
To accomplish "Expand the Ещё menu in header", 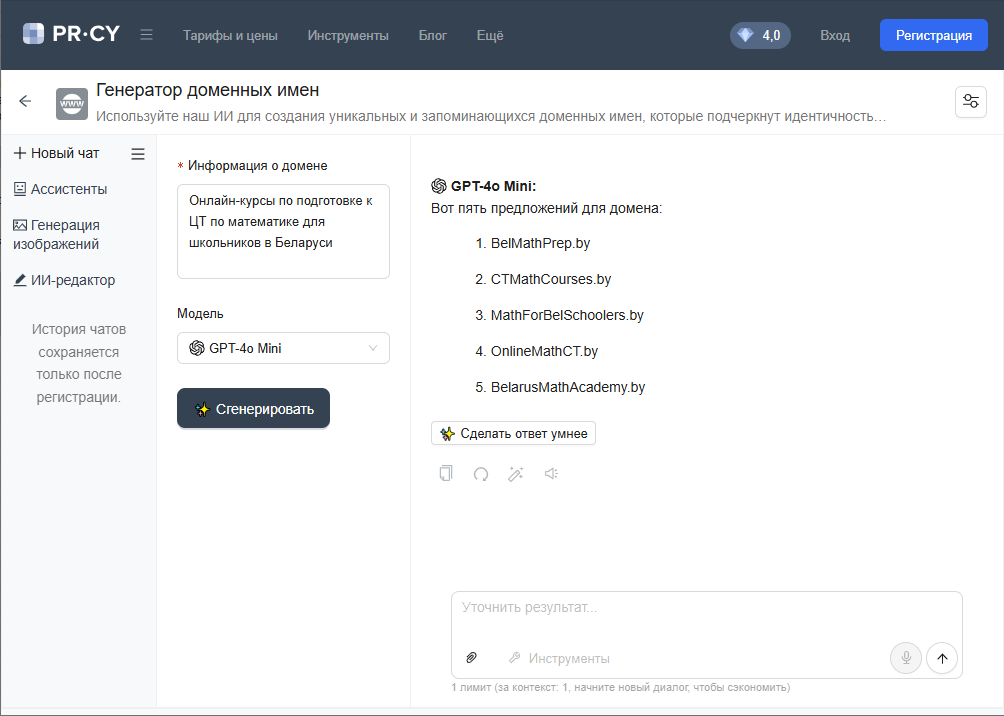I will (490, 35).
